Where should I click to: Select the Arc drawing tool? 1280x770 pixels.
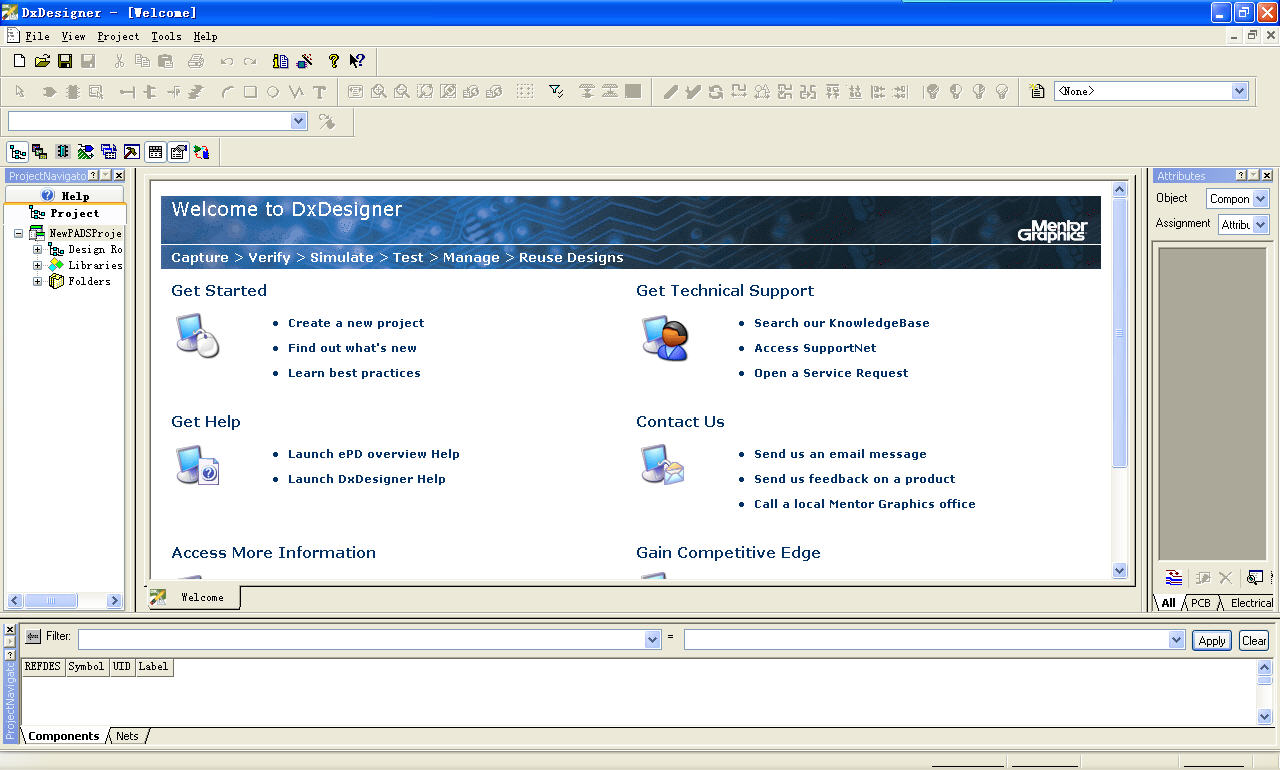pyautogui.click(x=227, y=92)
